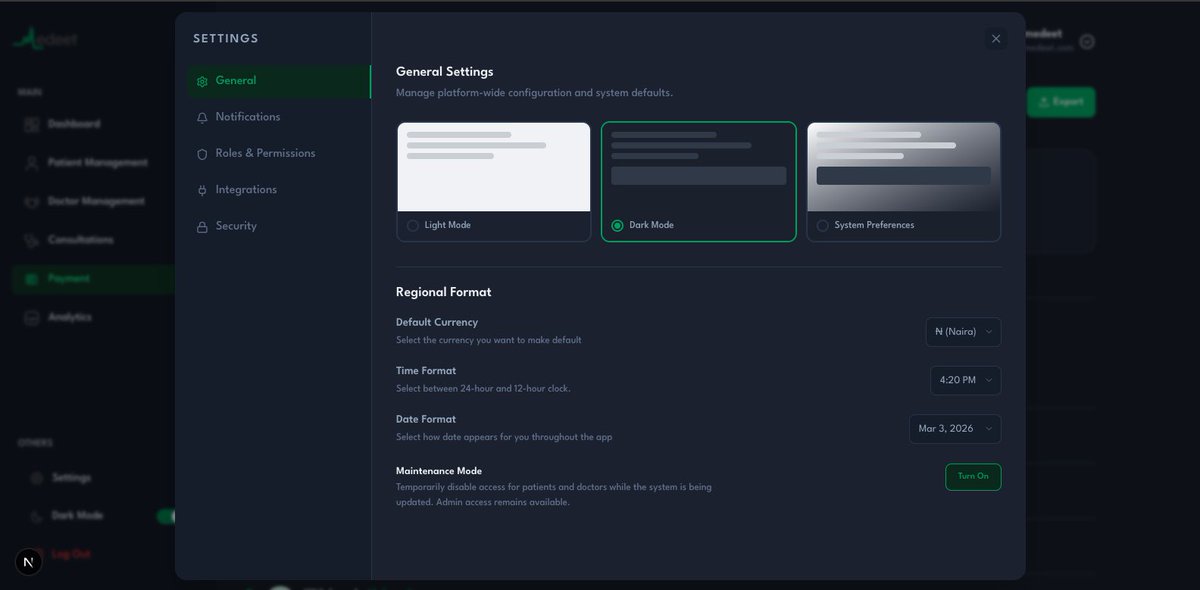The width and height of the screenshot is (1200, 590).
Task: Open the Default Currency Naira dropdown
Action: pyautogui.click(x=963, y=332)
